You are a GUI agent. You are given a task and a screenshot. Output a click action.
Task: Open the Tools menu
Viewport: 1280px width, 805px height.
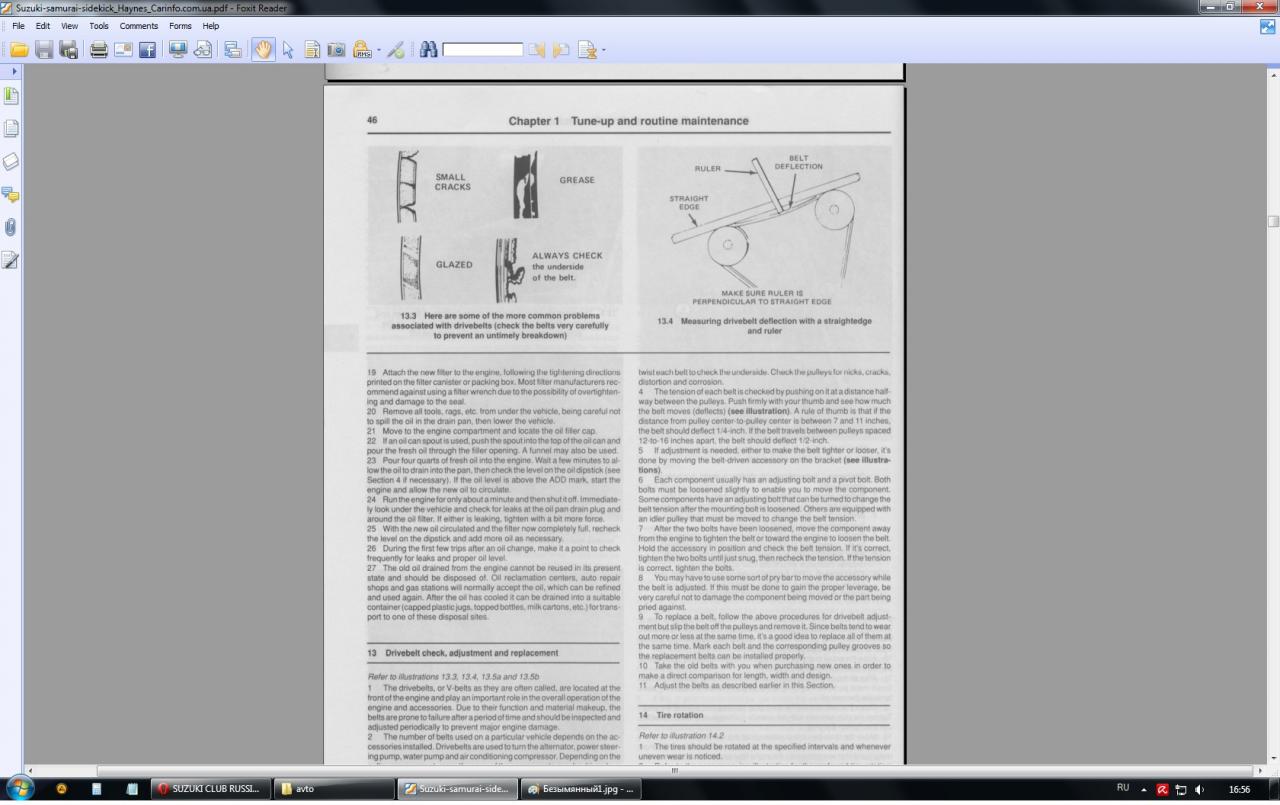coord(99,26)
